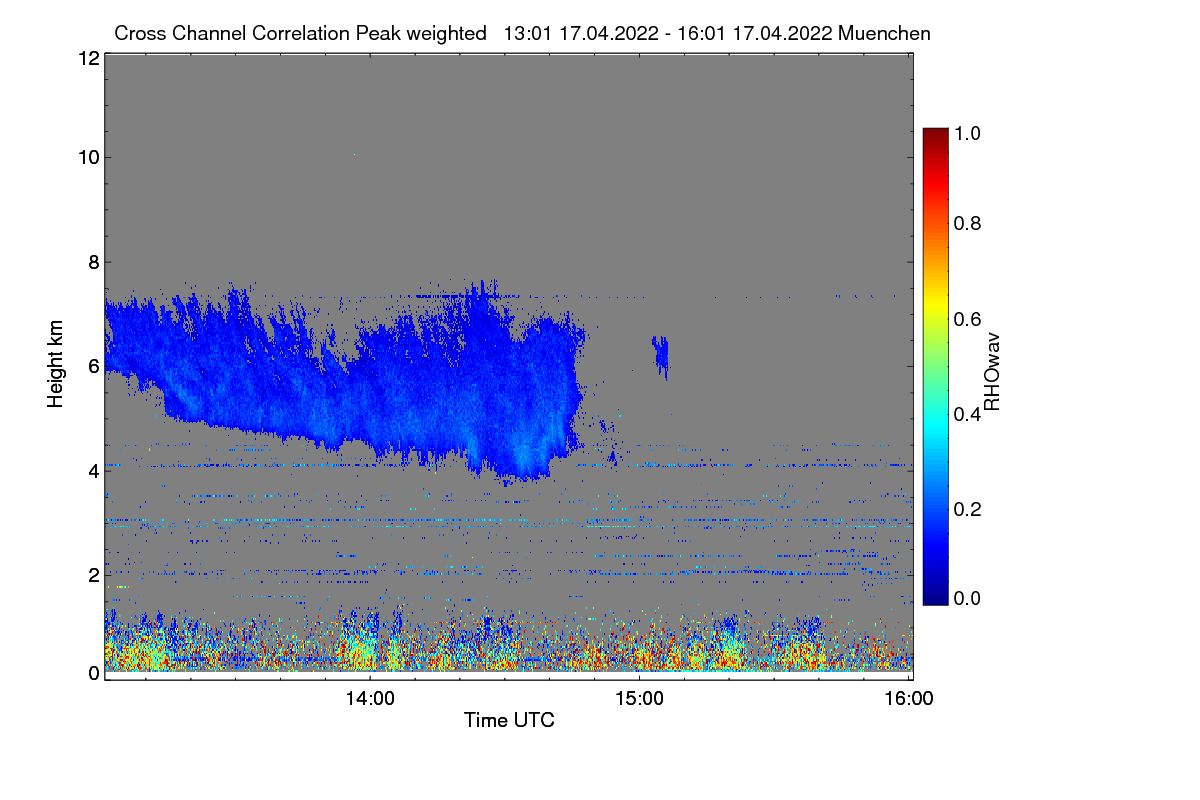
Task: Click the height axis label 12
Action: tap(87, 58)
